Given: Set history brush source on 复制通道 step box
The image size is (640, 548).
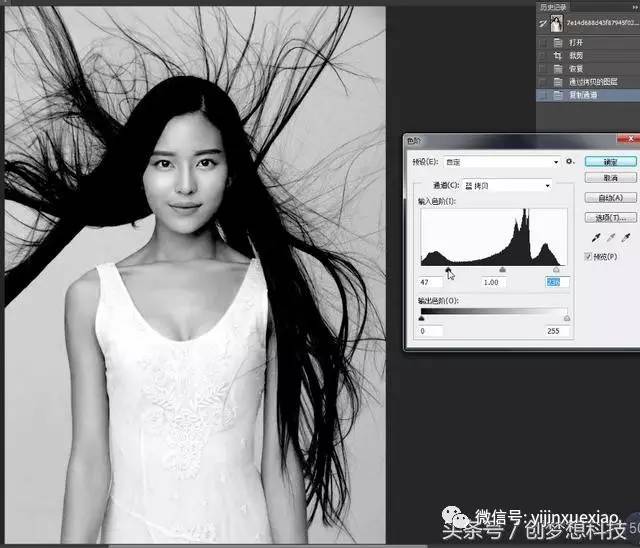Looking at the screenshot, I should pyautogui.click(x=541, y=95).
